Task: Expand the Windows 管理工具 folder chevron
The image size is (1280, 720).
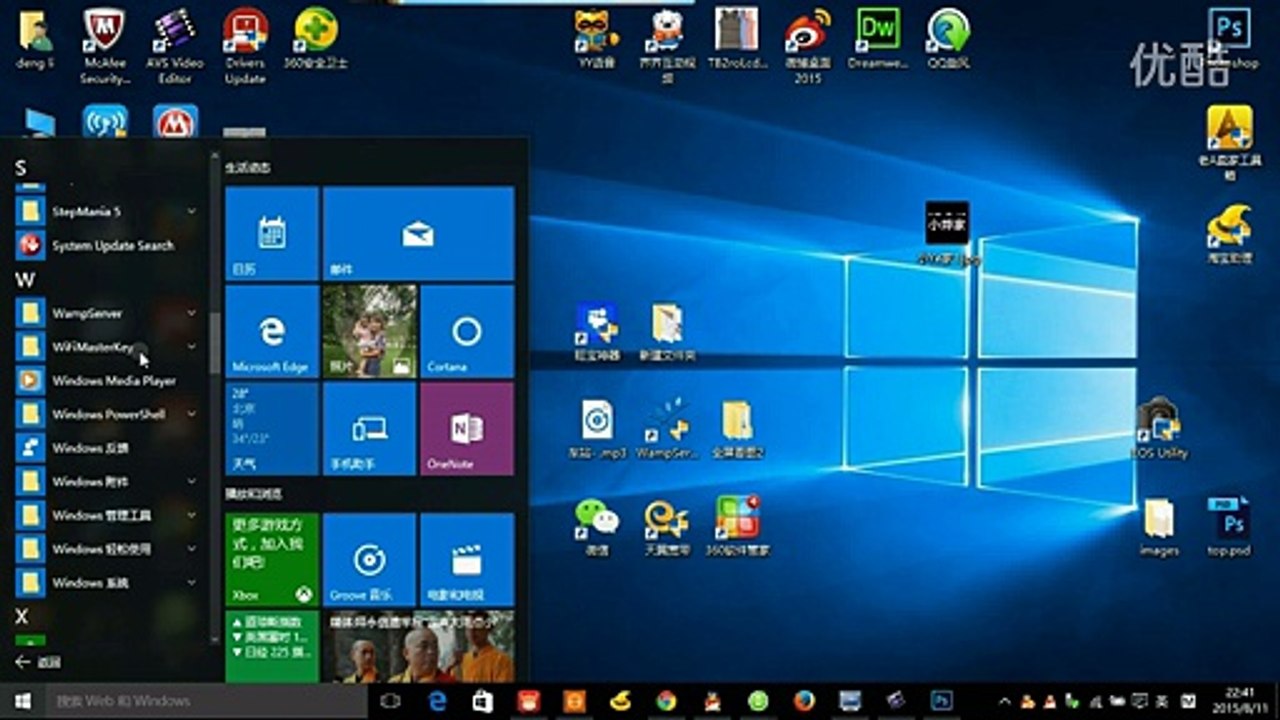Action: tap(191, 515)
